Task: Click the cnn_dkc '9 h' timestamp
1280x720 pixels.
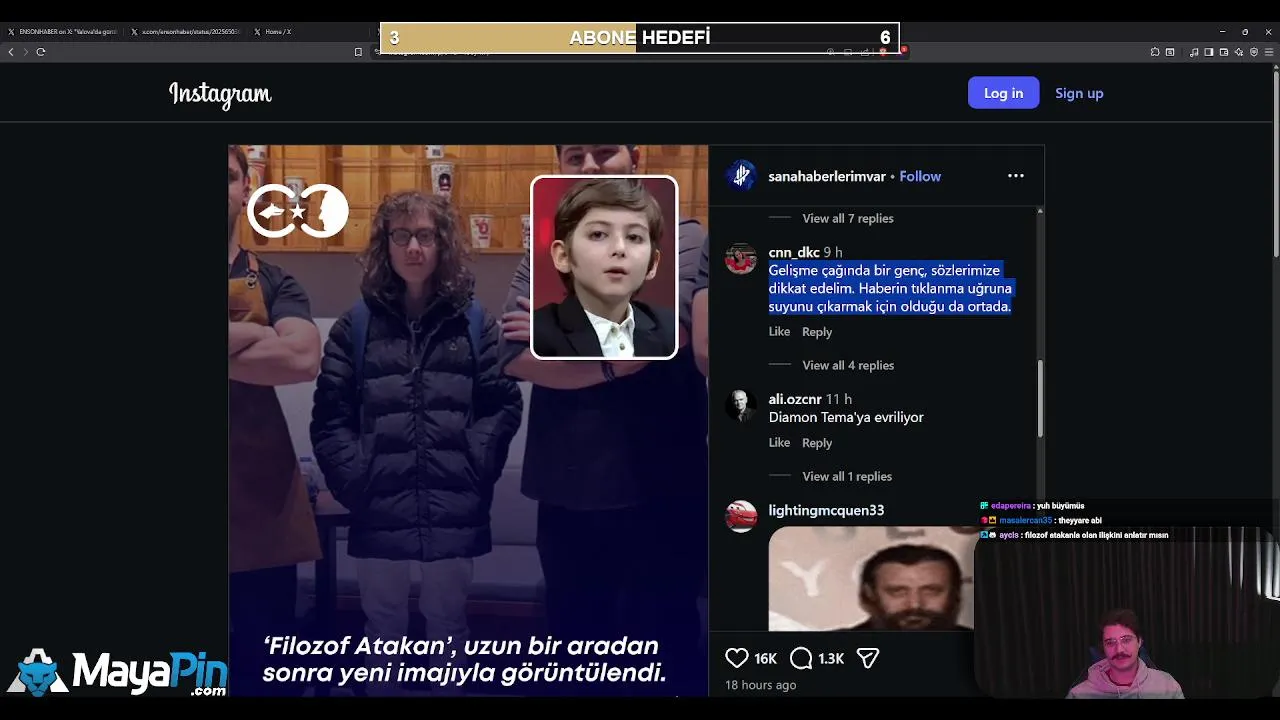Action: pyautogui.click(x=833, y=252)
